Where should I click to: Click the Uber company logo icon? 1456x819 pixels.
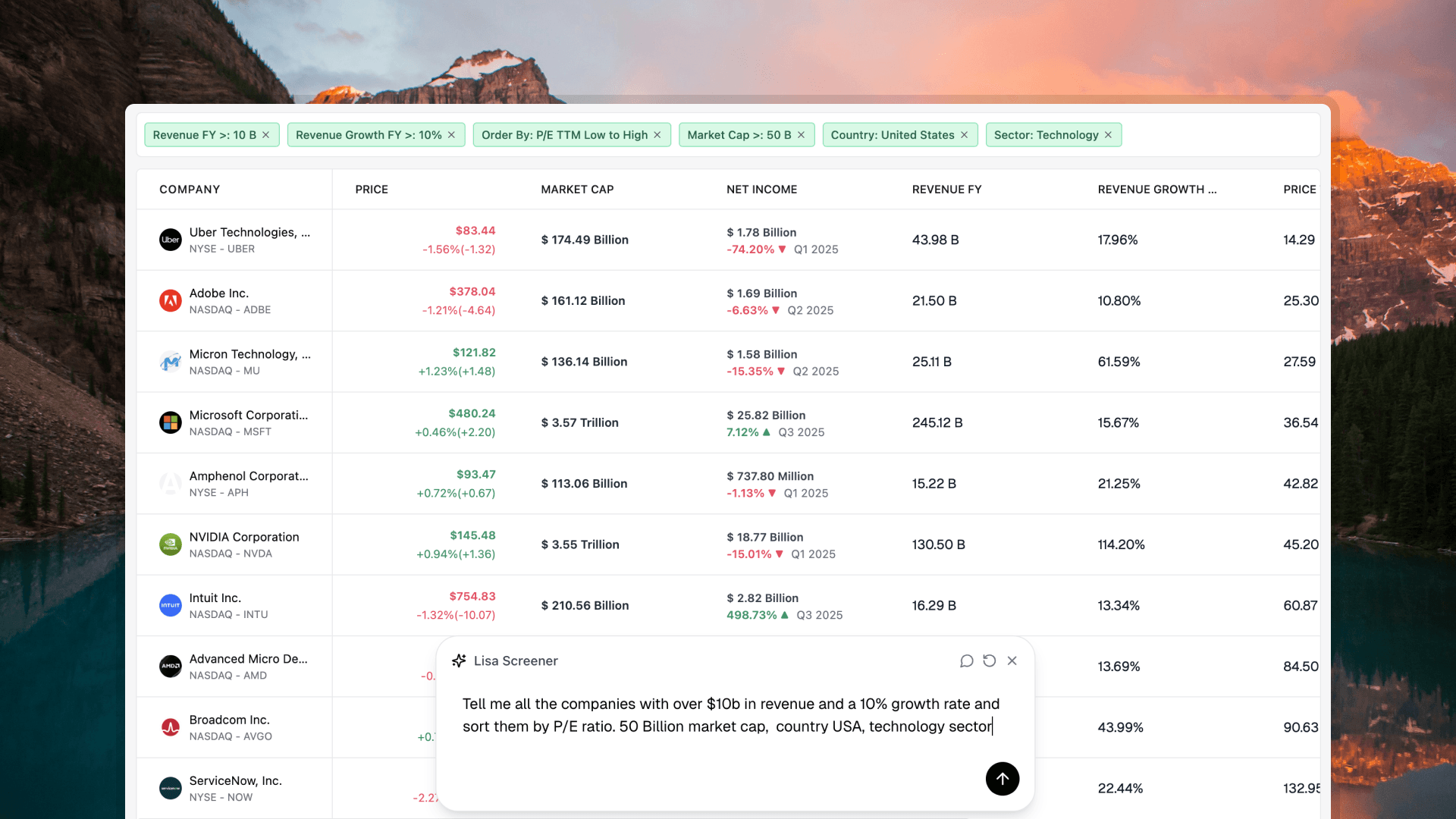click(171, 240)
